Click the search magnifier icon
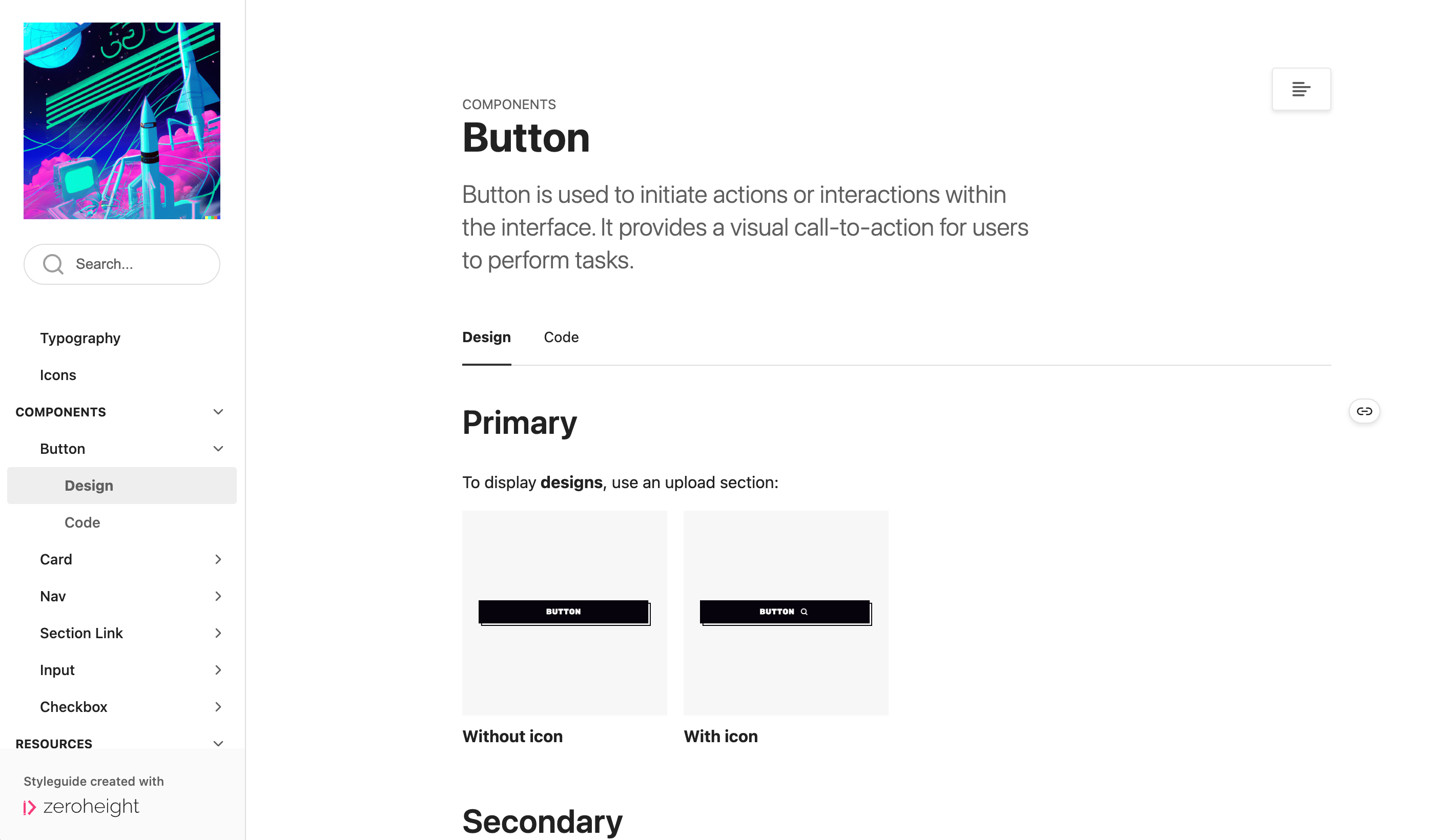 [x=53, y=264]
